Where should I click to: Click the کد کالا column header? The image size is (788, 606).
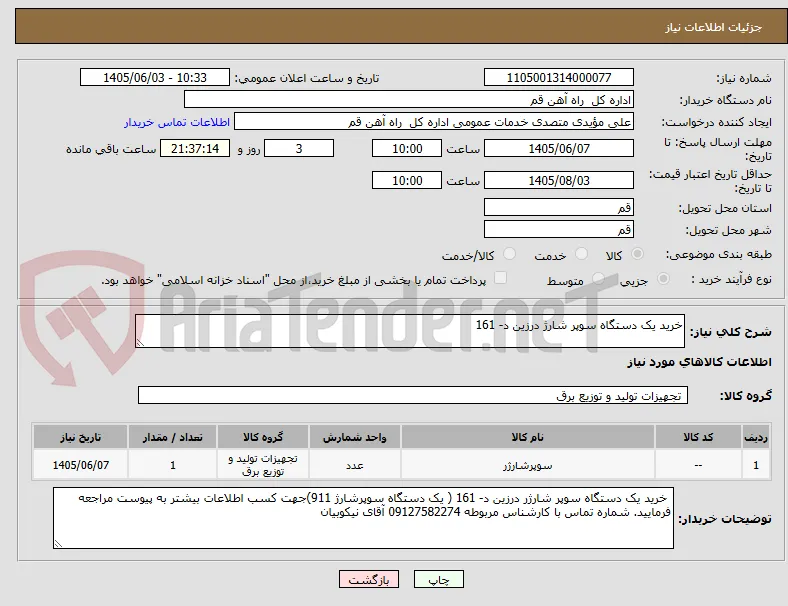point(698,437)
